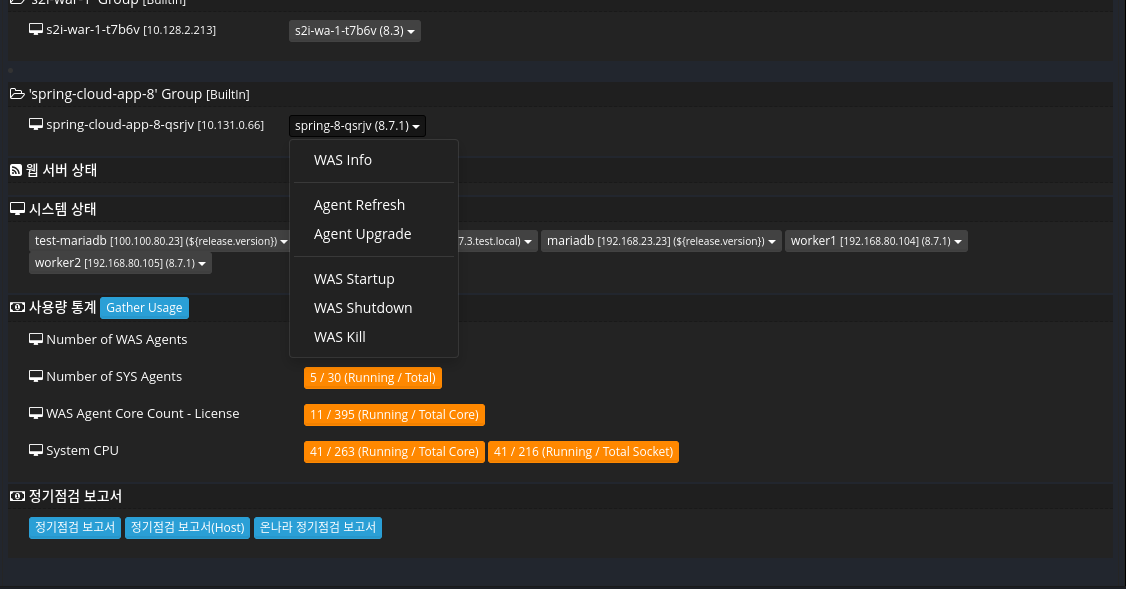Open the 정기점검 보고서(Host) report

187,527
